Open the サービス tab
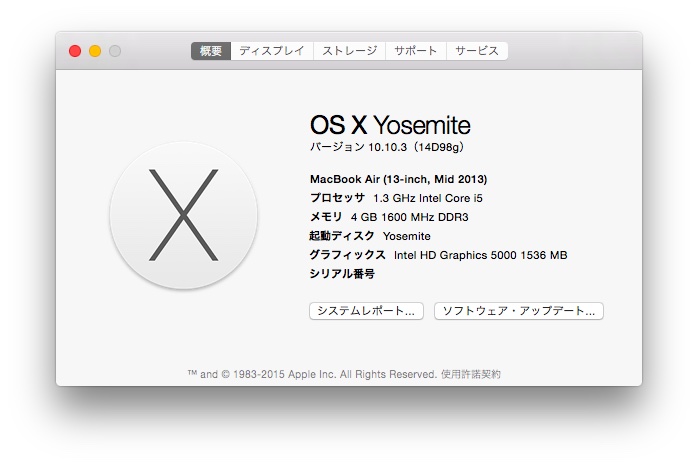Viewport: 698px width, 466px height. 477,51
